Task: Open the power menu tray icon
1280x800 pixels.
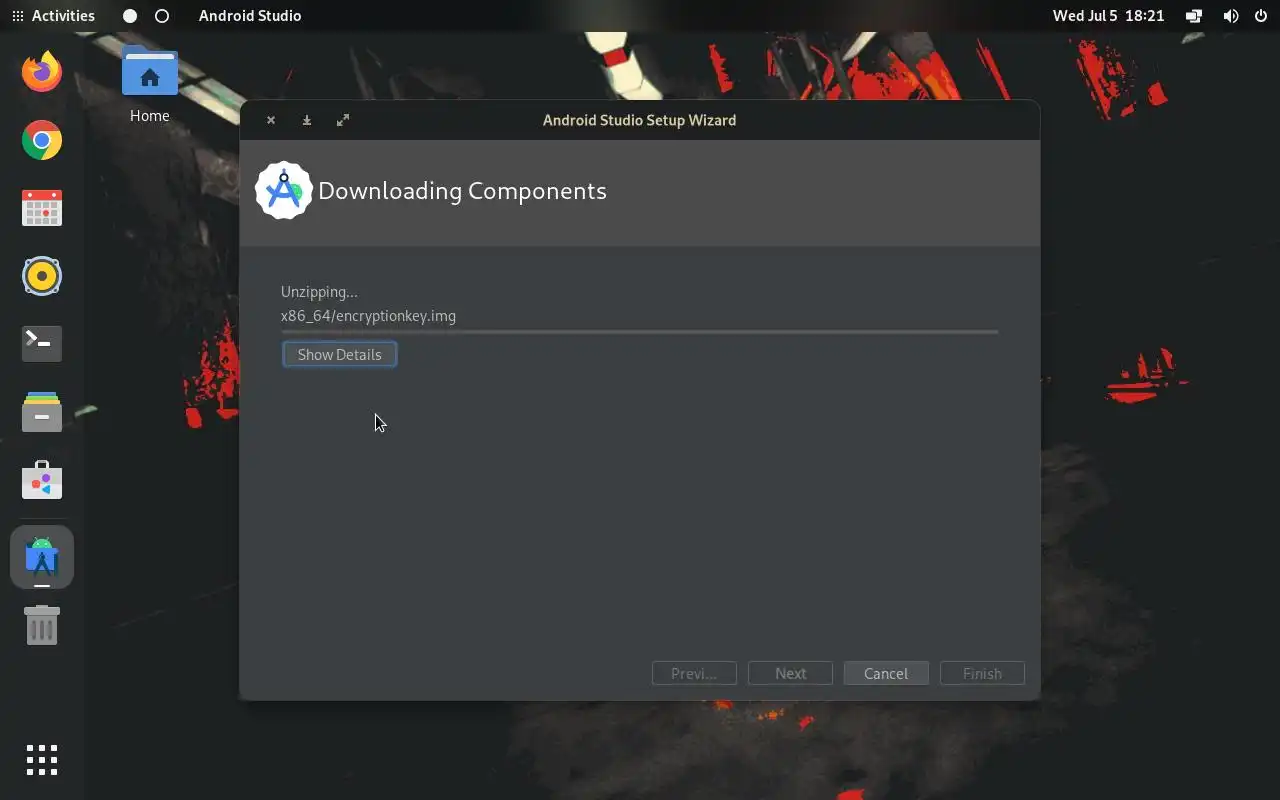Action: 1260,16
